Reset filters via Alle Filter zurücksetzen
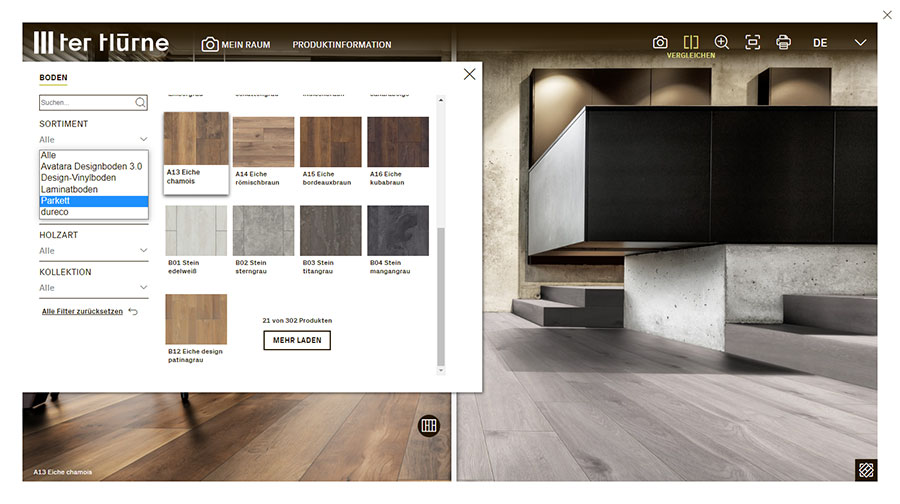 click(x=82, y=311)
